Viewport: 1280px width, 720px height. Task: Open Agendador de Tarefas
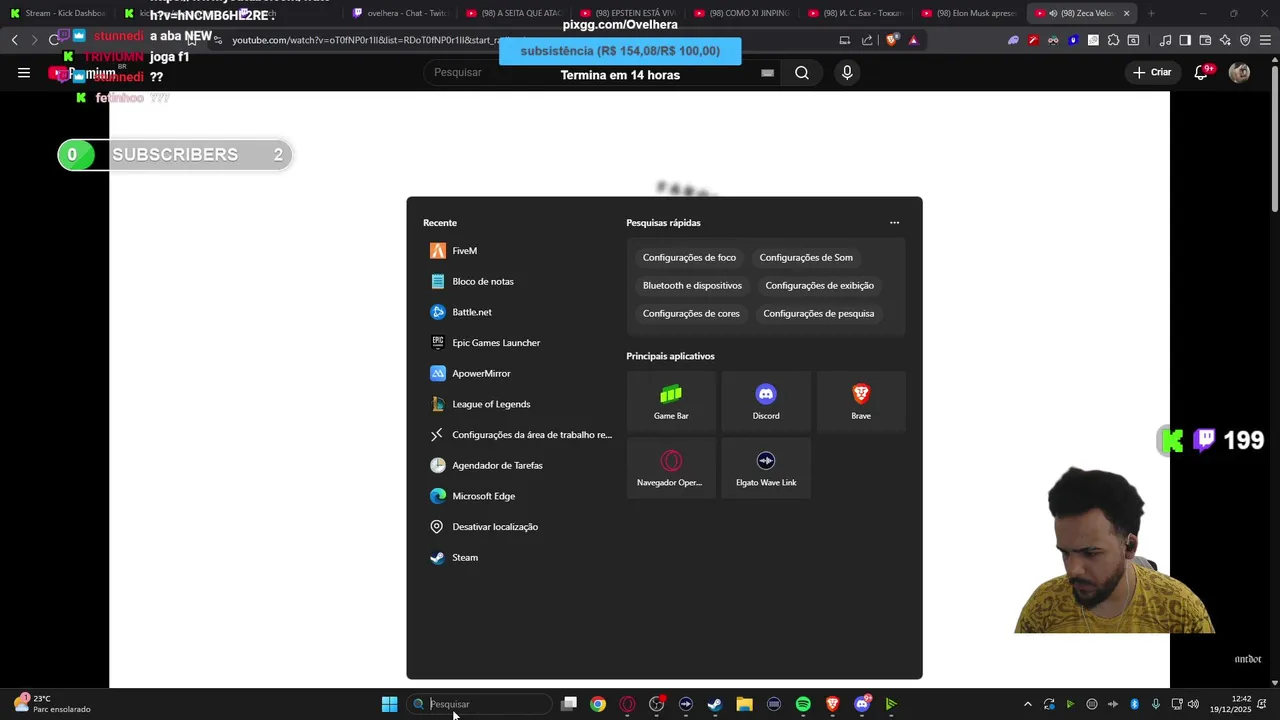click(x=518, y=466)
